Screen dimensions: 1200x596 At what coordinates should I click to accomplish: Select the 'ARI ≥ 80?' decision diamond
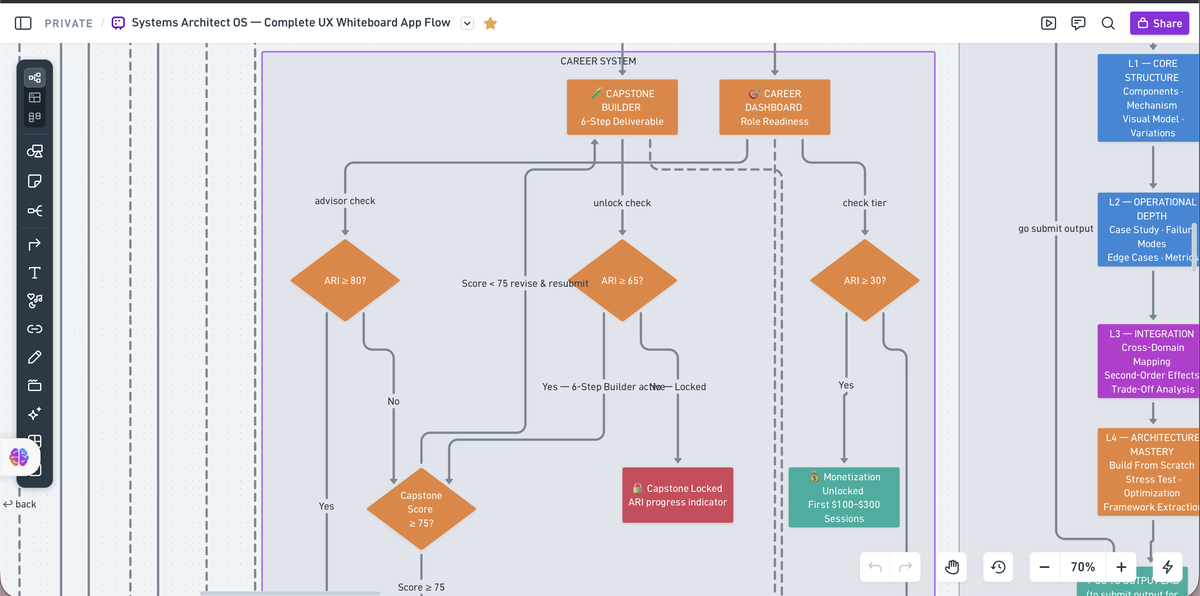[x=345, y=280]
